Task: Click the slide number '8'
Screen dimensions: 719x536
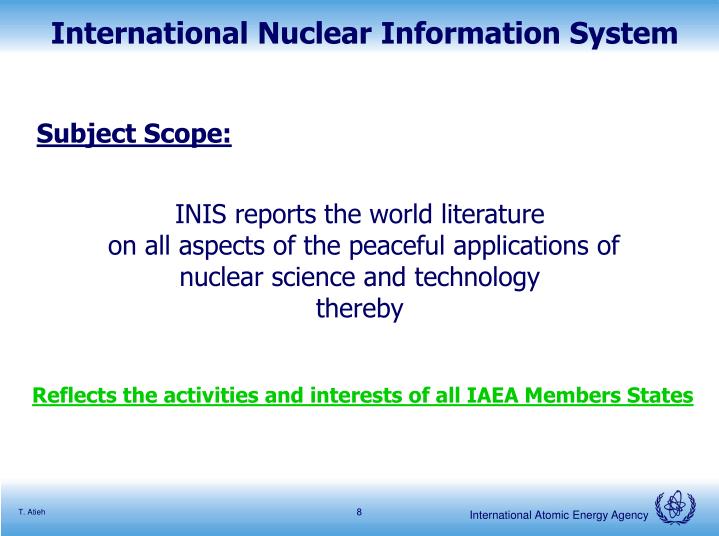Action: pyautogui.click(x=359, y=512)
